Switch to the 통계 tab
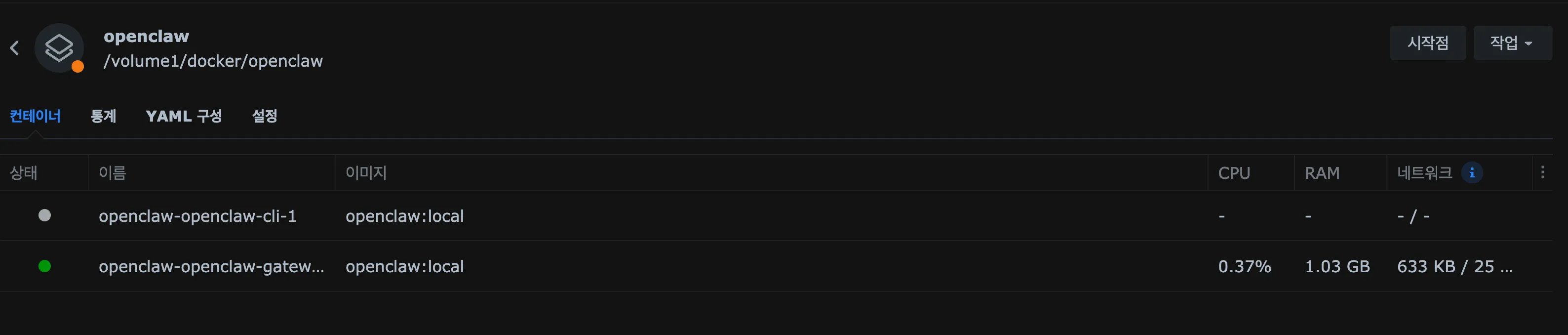Screen dimensions: 1568x335 coord(104,116)
